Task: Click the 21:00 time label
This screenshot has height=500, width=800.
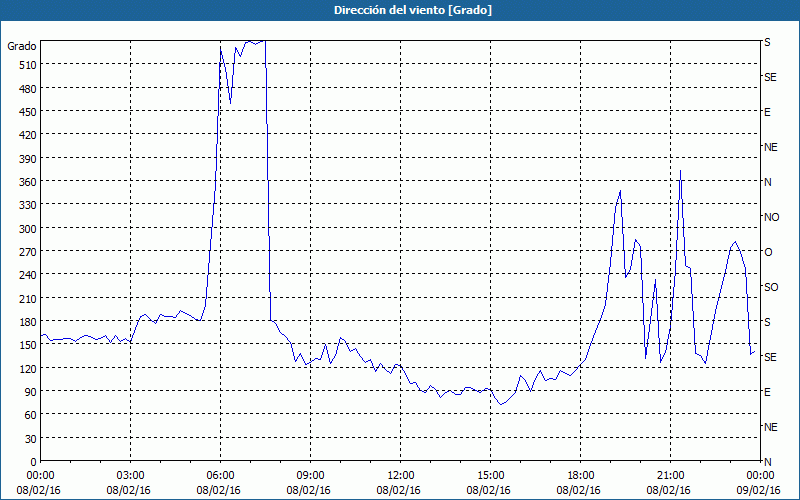Action: (670, 476)
